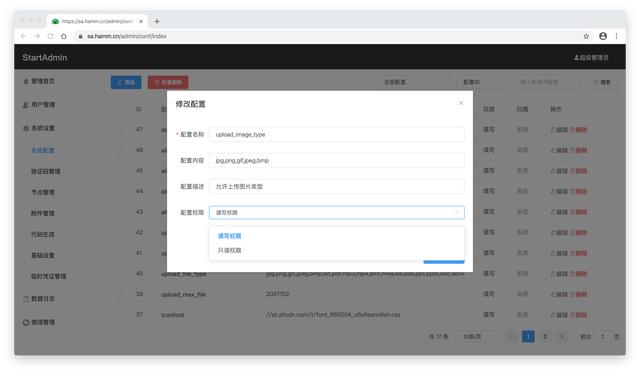Click the browser home icon
Viewport: 640px width, 373px height.
(64, 36)
